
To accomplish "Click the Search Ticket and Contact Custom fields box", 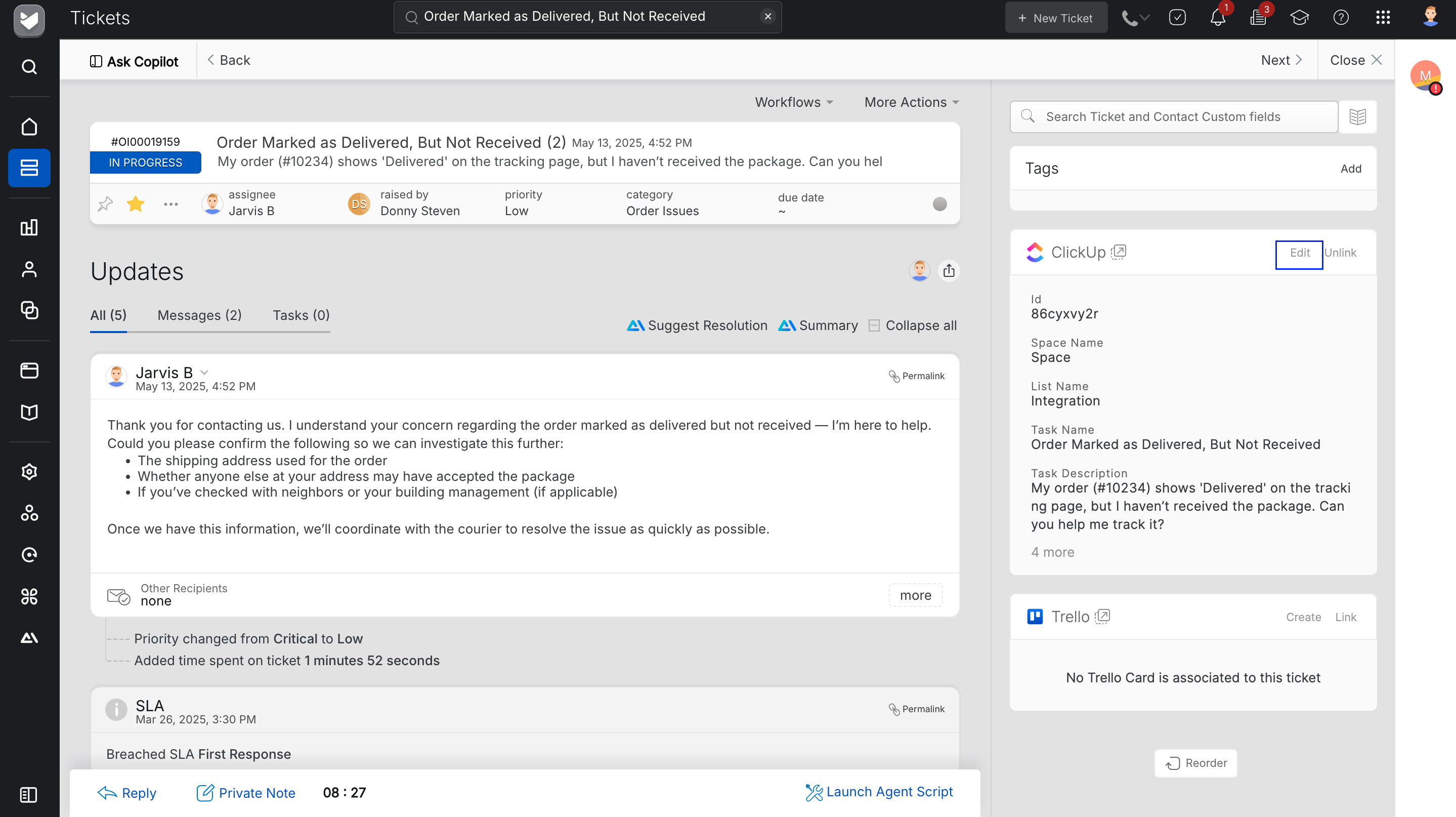I will 1173,116.
